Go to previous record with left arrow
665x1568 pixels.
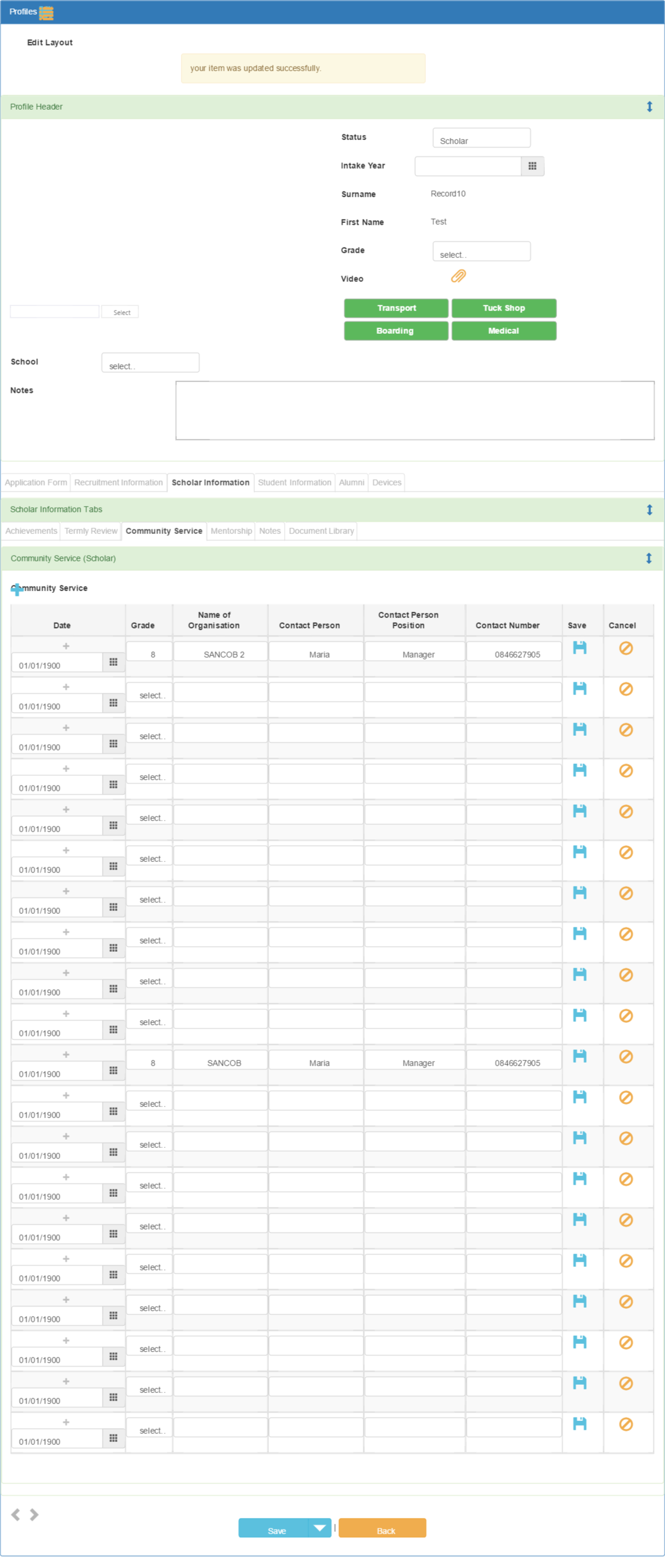[16, 1514]
